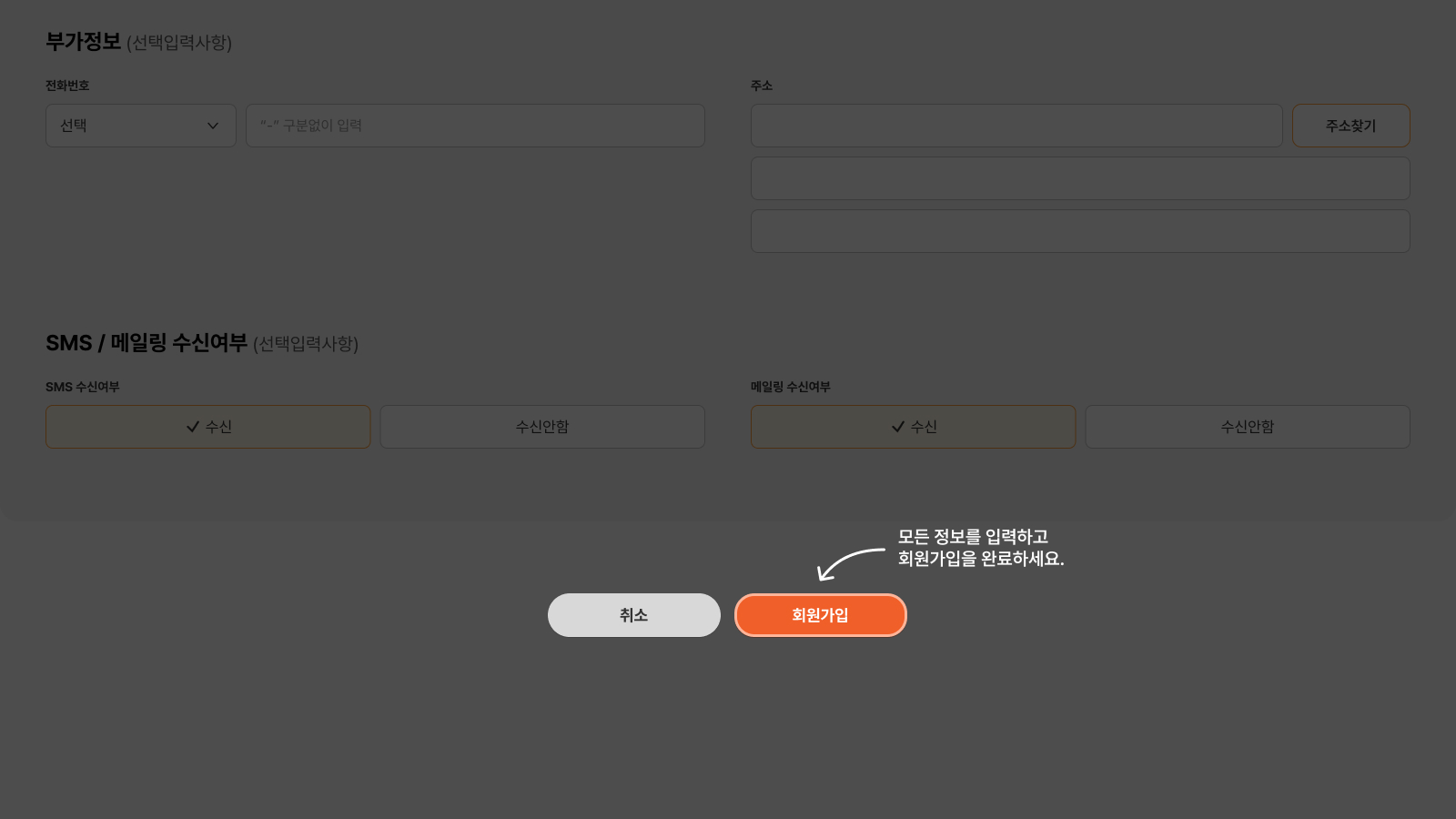The image size is (1456, 819).
Task: Click the SMS / 메일링 수신여부 heading
Action: pyautogui.click(x=147, y=343)
